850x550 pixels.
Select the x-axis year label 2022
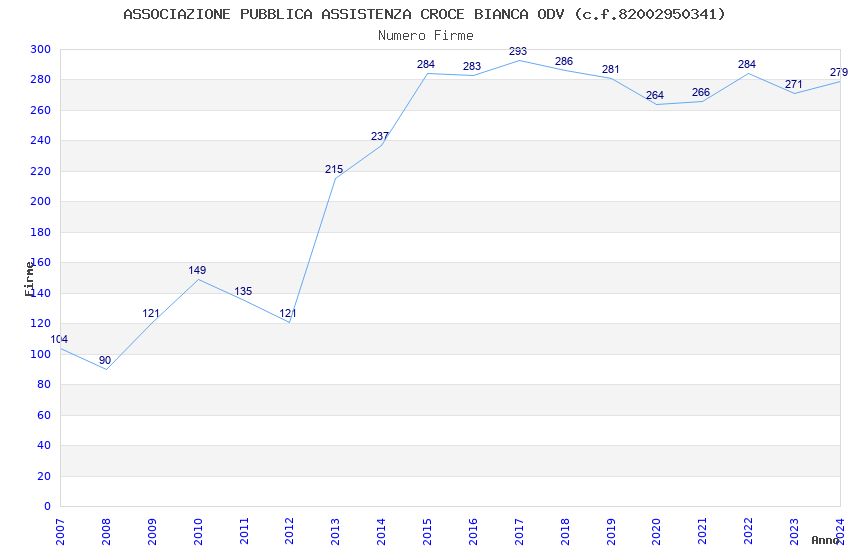(x=749, y=532)
